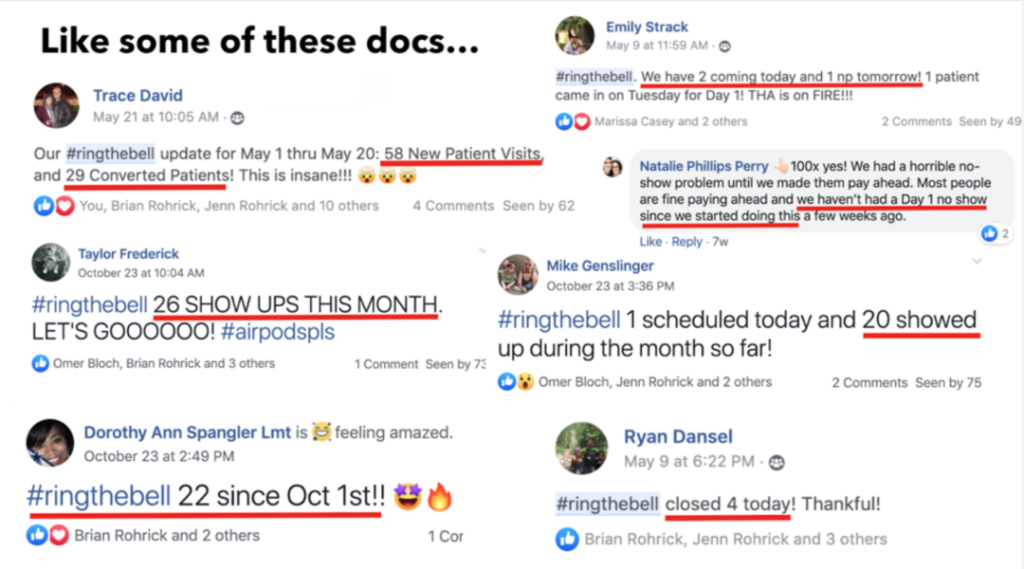Click Like under Natalie Phillips Perry's comment

(x=650, y=242)
